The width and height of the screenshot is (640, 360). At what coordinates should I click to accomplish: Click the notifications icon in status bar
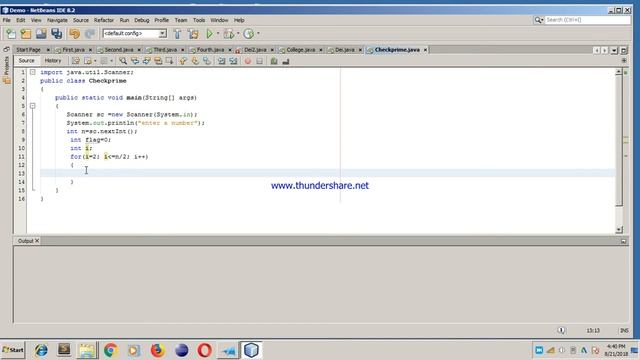point(561,330)
